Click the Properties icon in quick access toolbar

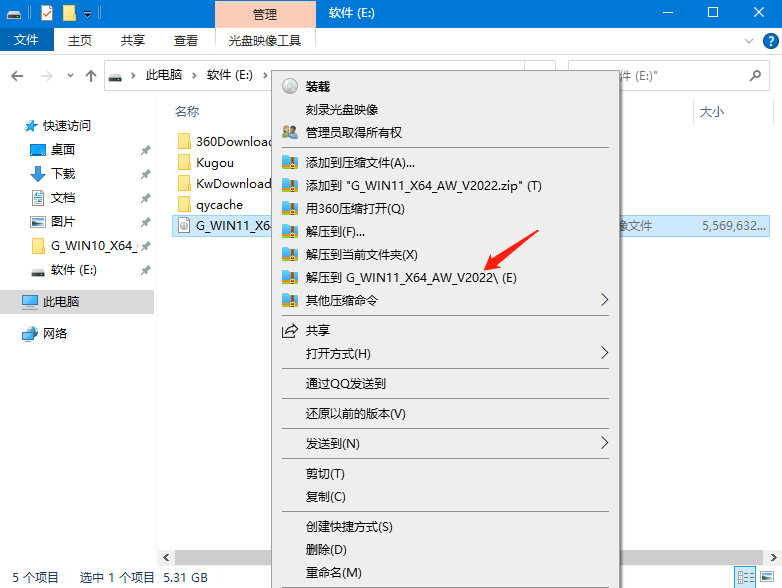(x=47, y=13)
